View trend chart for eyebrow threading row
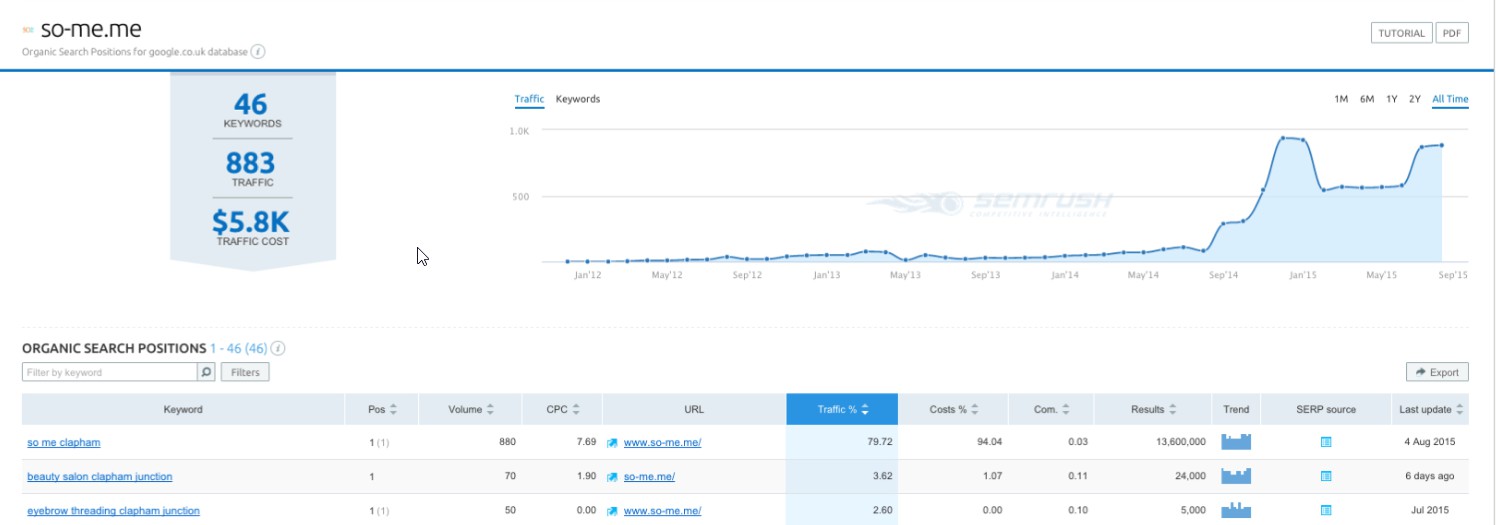This screenshot has height=525, width=1496. pos(1236,510)
